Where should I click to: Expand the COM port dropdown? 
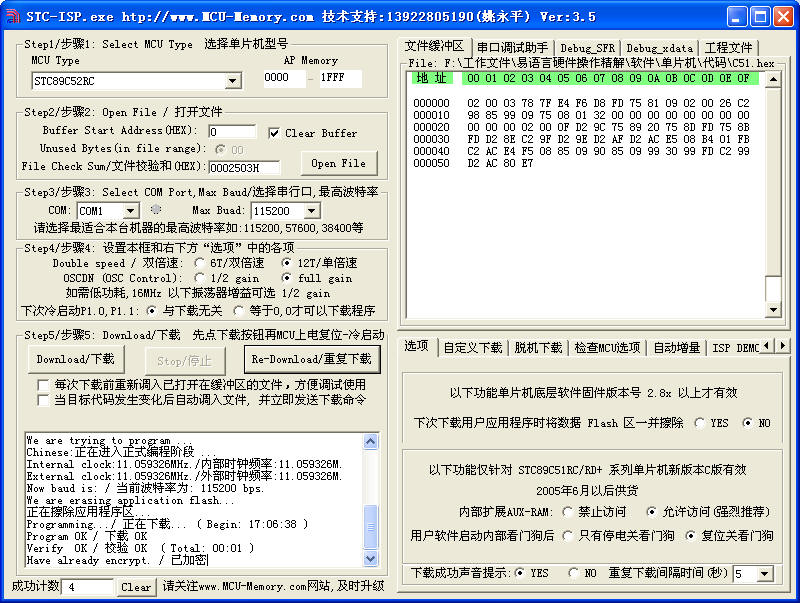pos(130,211)
